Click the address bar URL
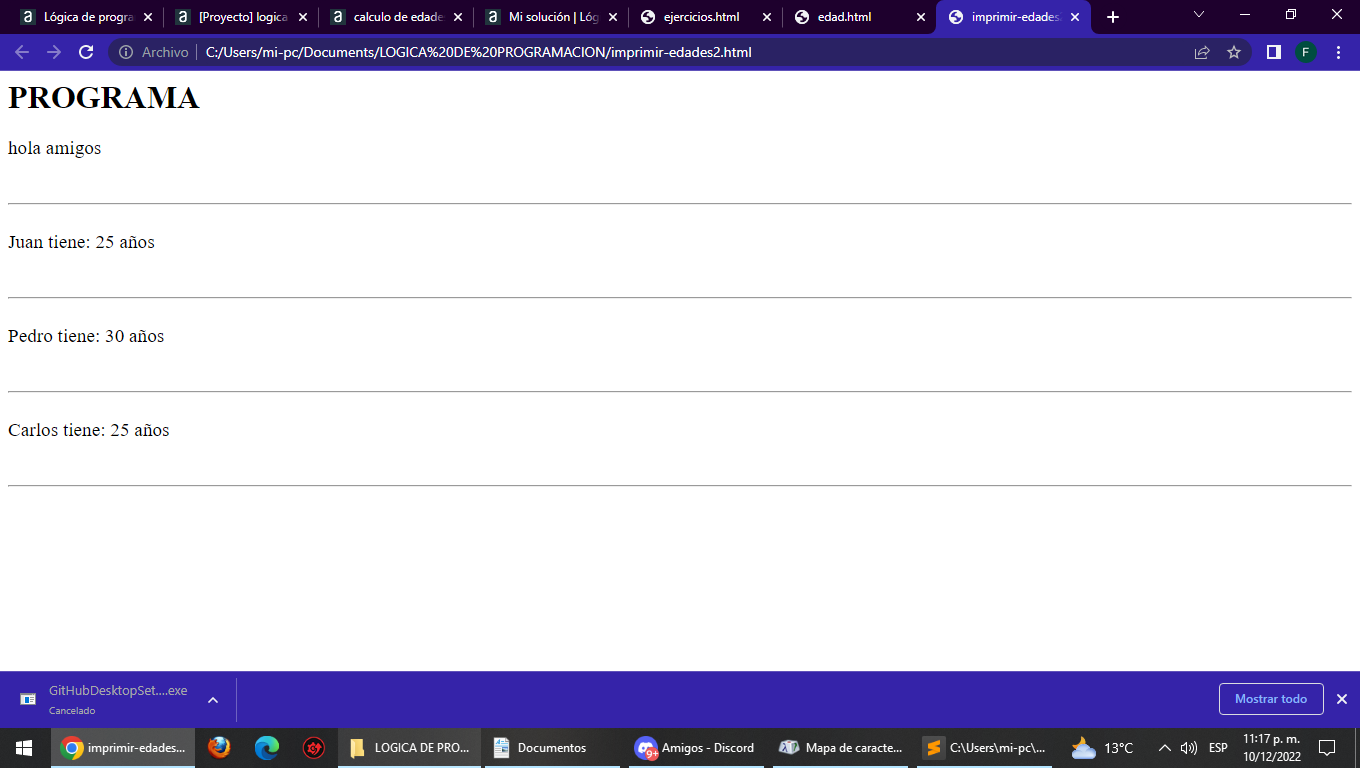This screenshot has height=768, width=1360. [478, 52]
